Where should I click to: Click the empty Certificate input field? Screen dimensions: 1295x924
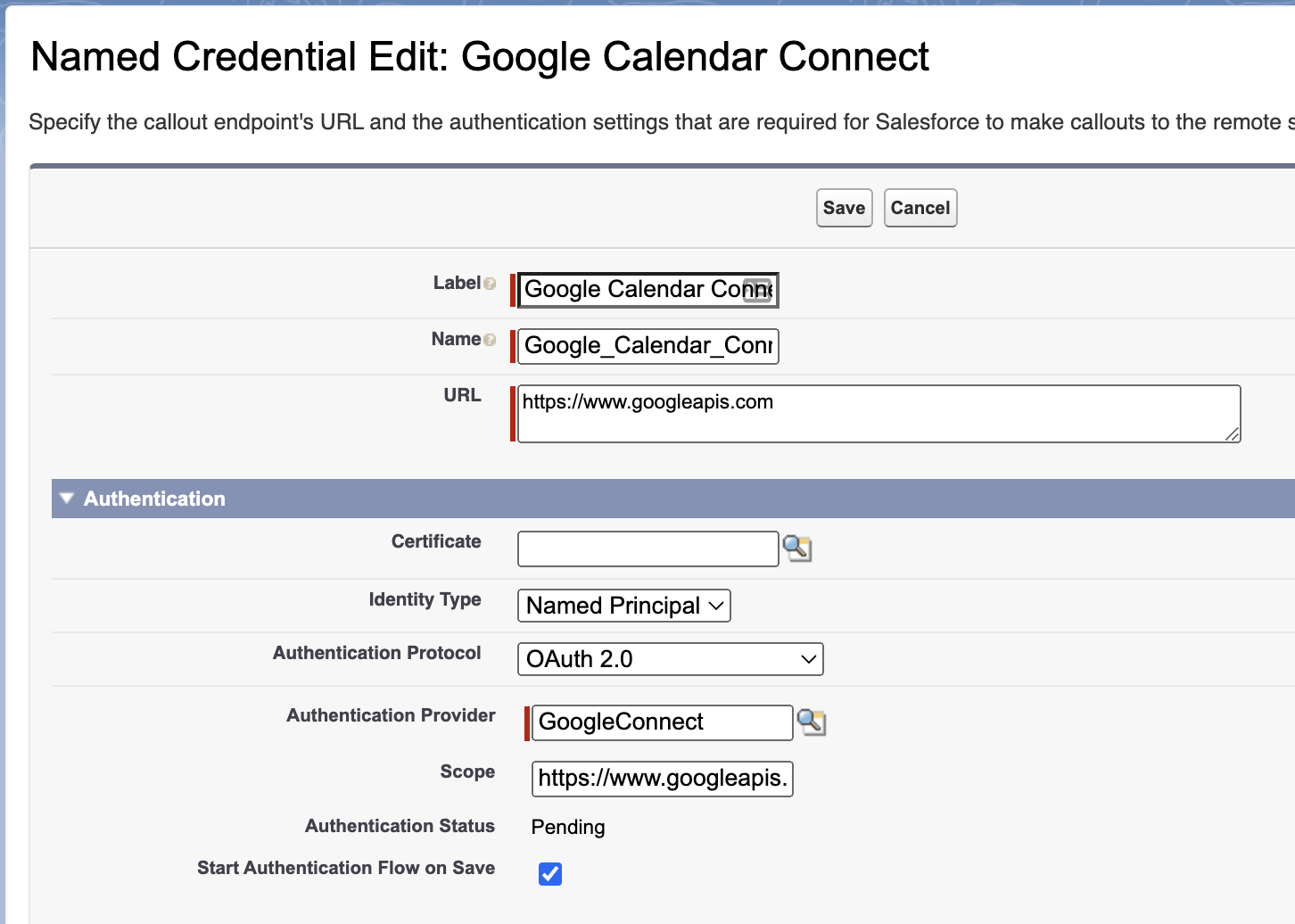pyautogui.click(x=647, y=549)
